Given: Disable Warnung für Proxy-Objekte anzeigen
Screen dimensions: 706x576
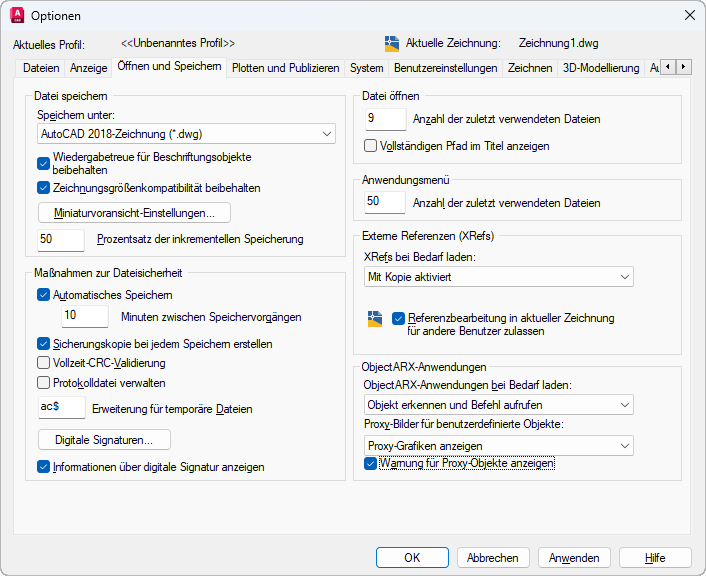Looking at the screenshot, I should point(371,464).
